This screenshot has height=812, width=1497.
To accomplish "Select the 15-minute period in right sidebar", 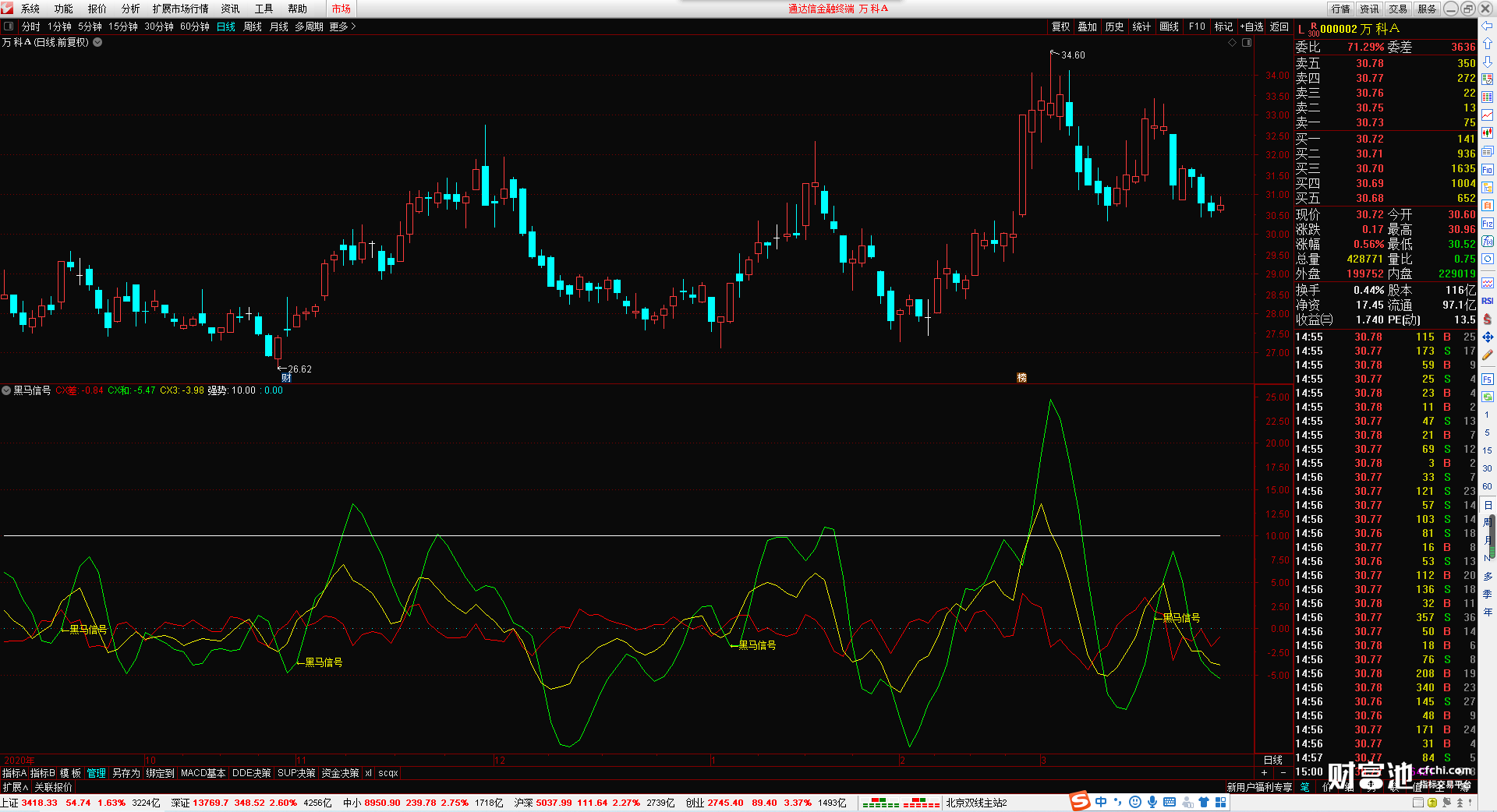I will click(1487, 450).
